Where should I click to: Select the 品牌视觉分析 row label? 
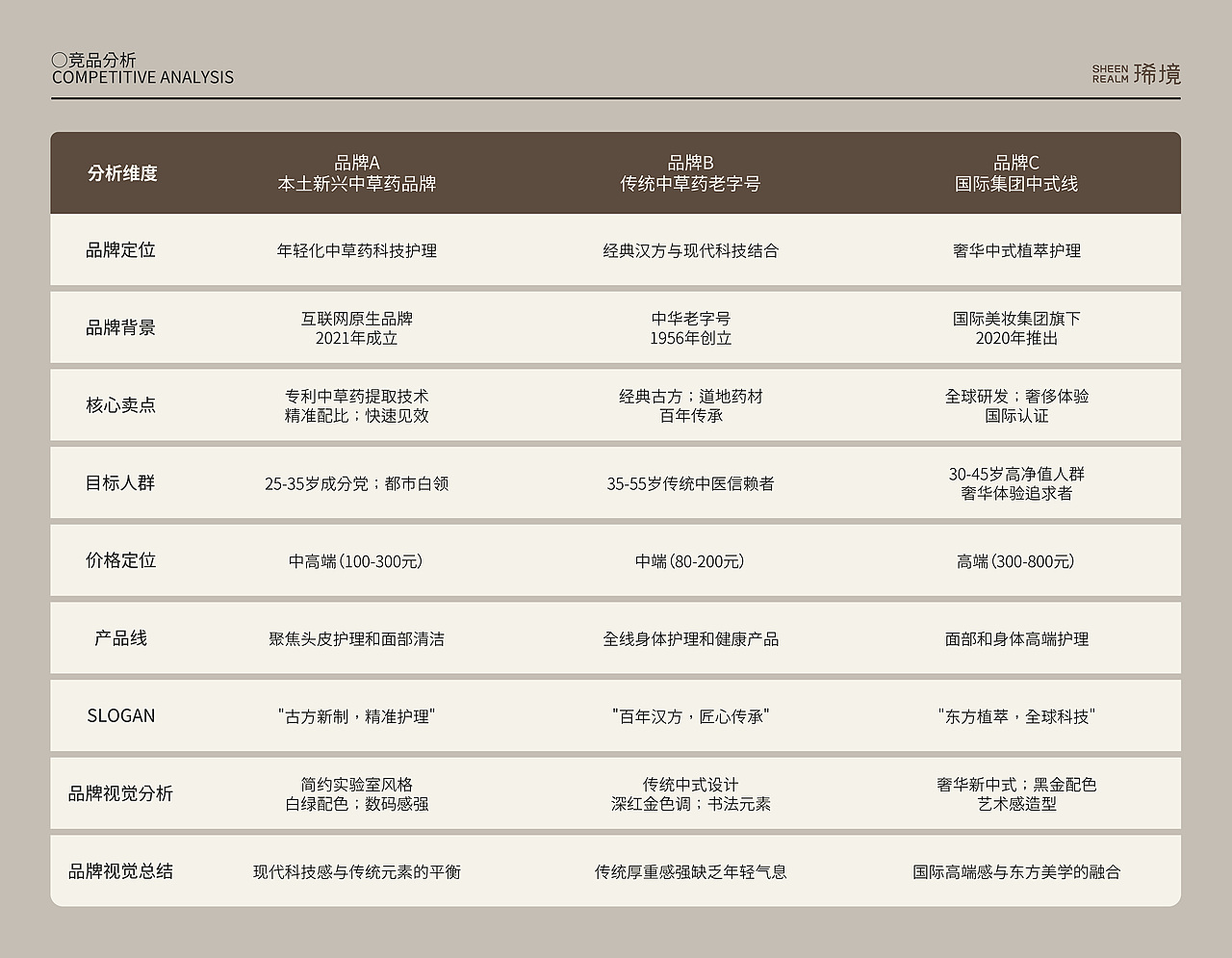119,793
